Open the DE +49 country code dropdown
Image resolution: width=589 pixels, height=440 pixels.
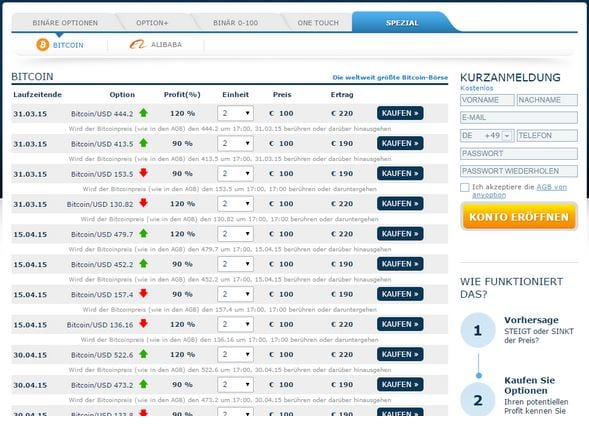coord(487,135)
